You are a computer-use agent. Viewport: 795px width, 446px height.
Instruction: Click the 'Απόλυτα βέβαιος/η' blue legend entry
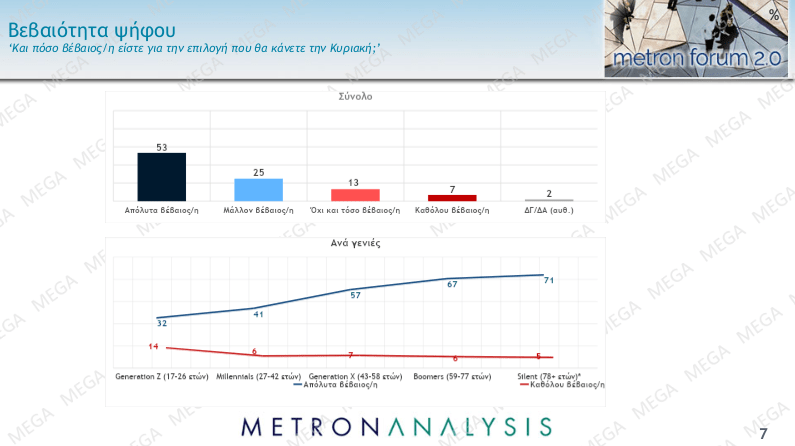tap(336, 384)
